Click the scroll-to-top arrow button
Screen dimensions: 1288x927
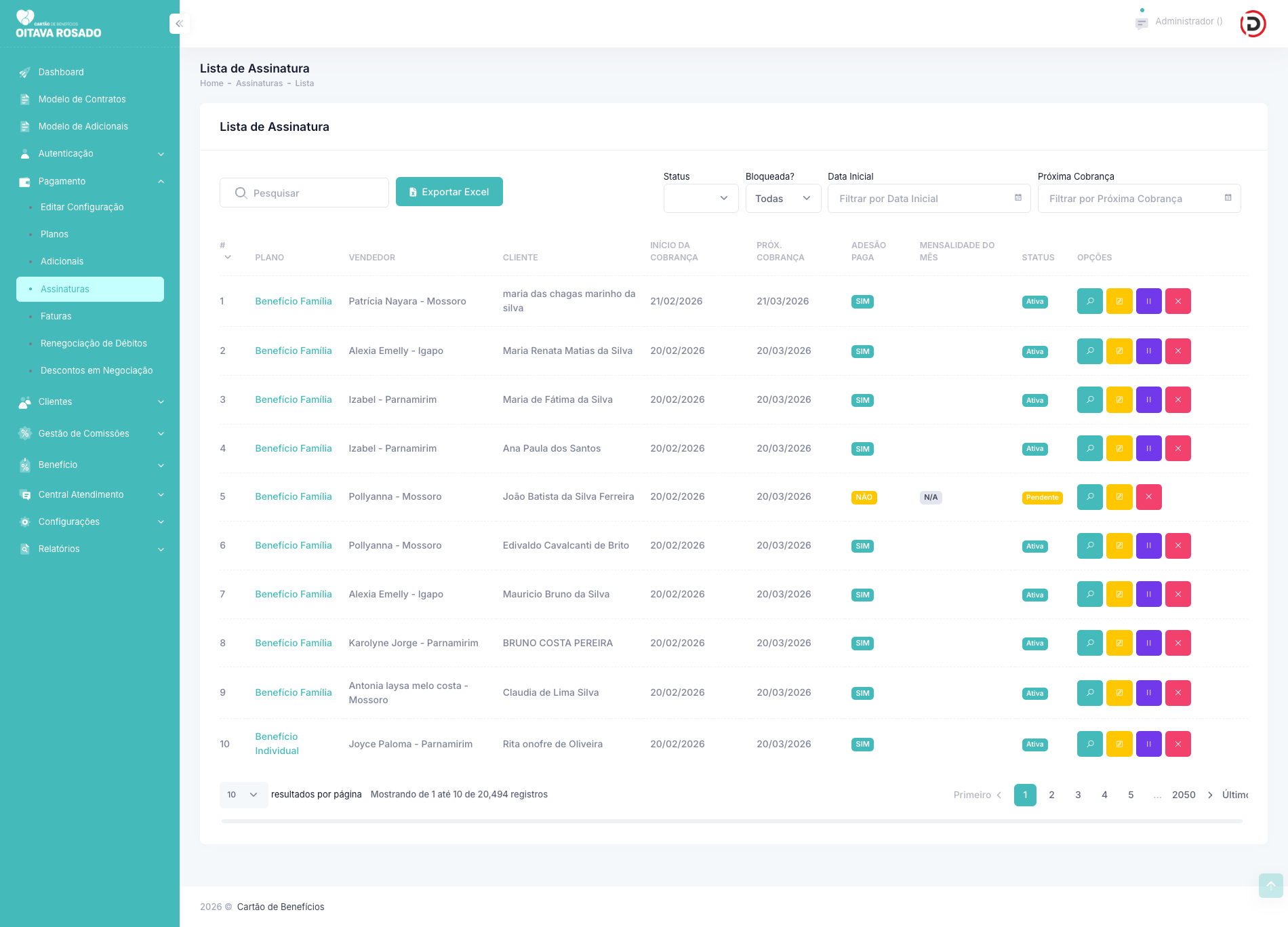point(1270,886)
